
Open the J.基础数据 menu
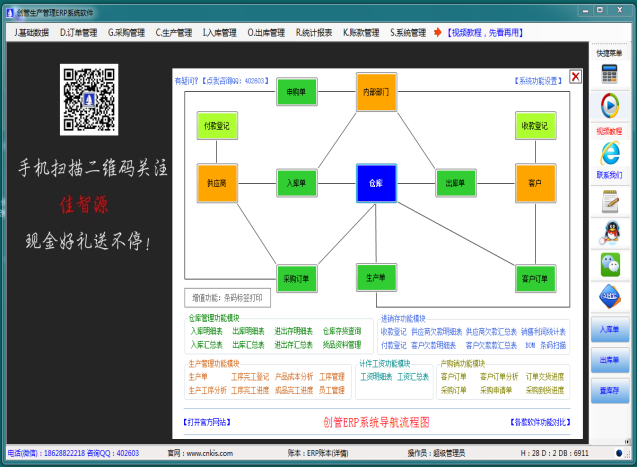coord(31,32)
